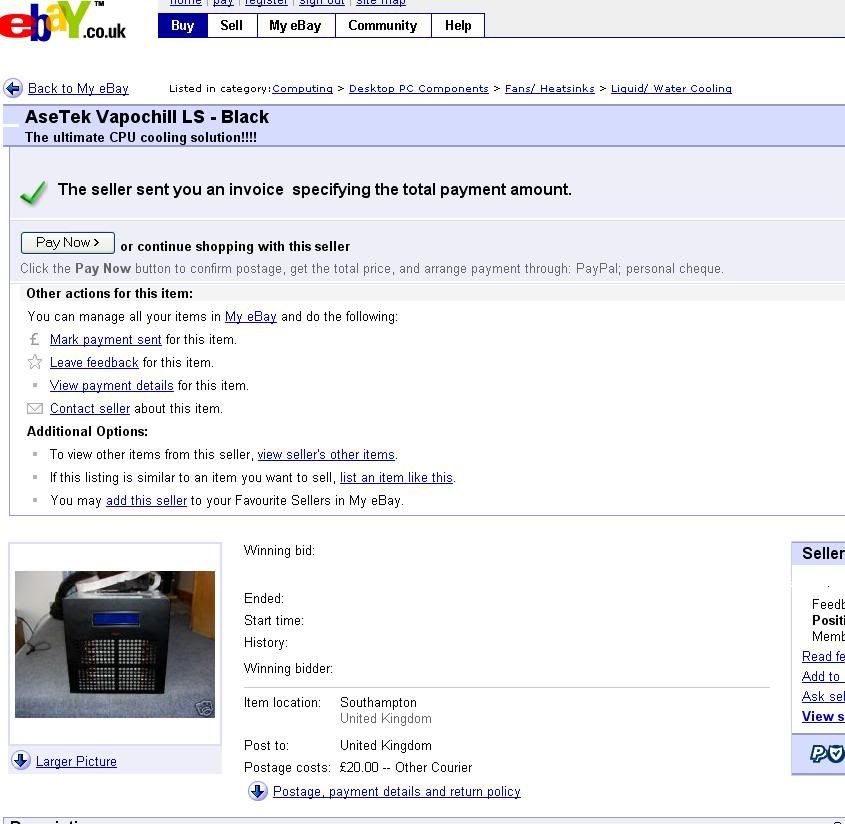This screenshot has height=824, width=845.
Task: Click the Pay Now button
Action: click(x=67, y=243)
